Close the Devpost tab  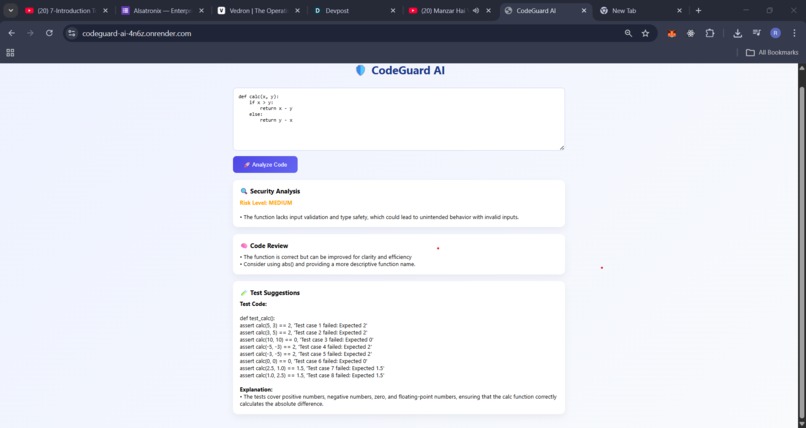[393, 10]
